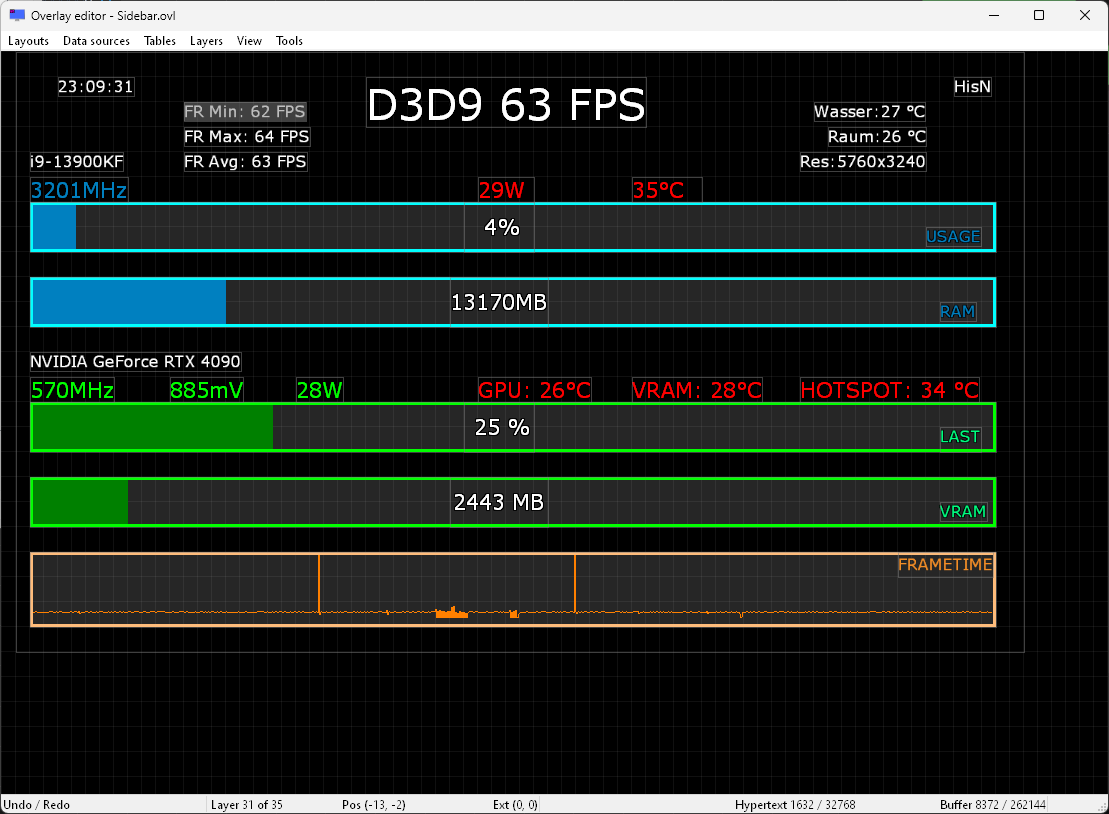The width and height of the screenshot is (1109, 814).
Task: Click the RAM bar label
Action: tap(958, 312)
